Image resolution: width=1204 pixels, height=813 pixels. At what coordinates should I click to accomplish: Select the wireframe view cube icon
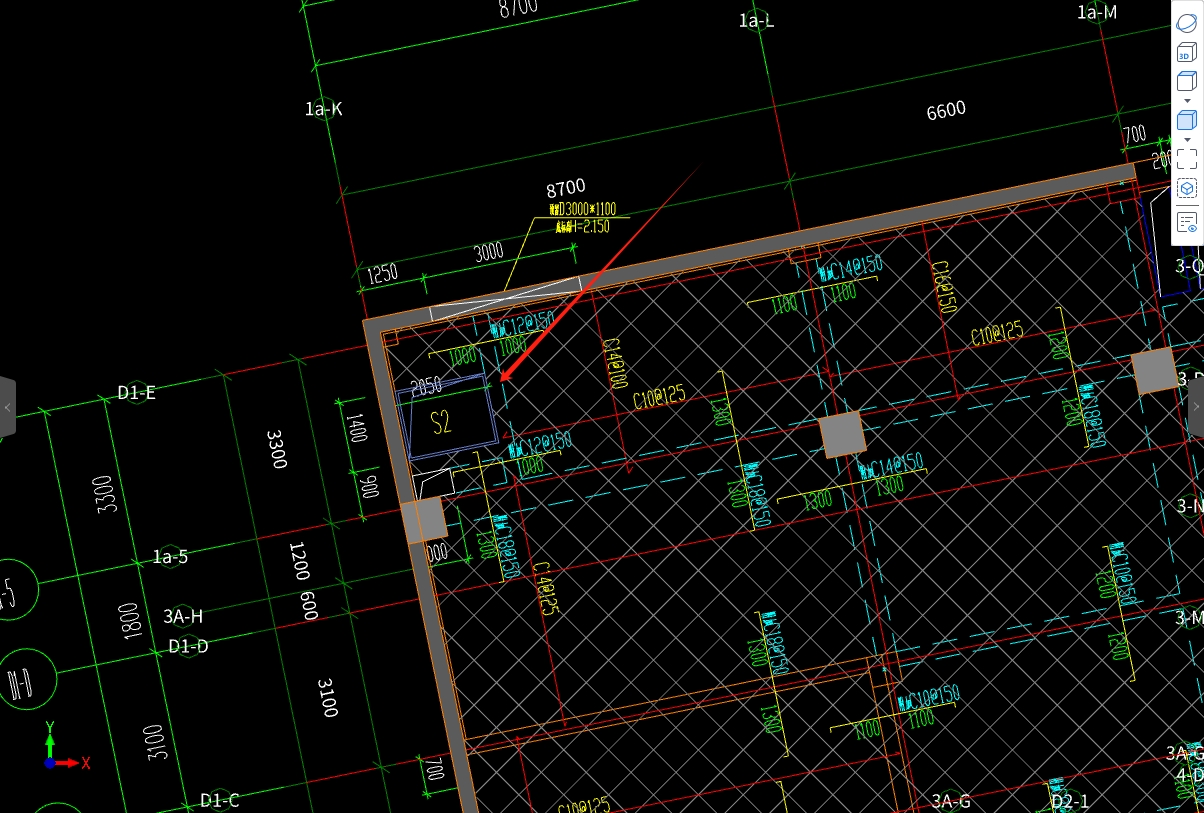point(1187,82)
